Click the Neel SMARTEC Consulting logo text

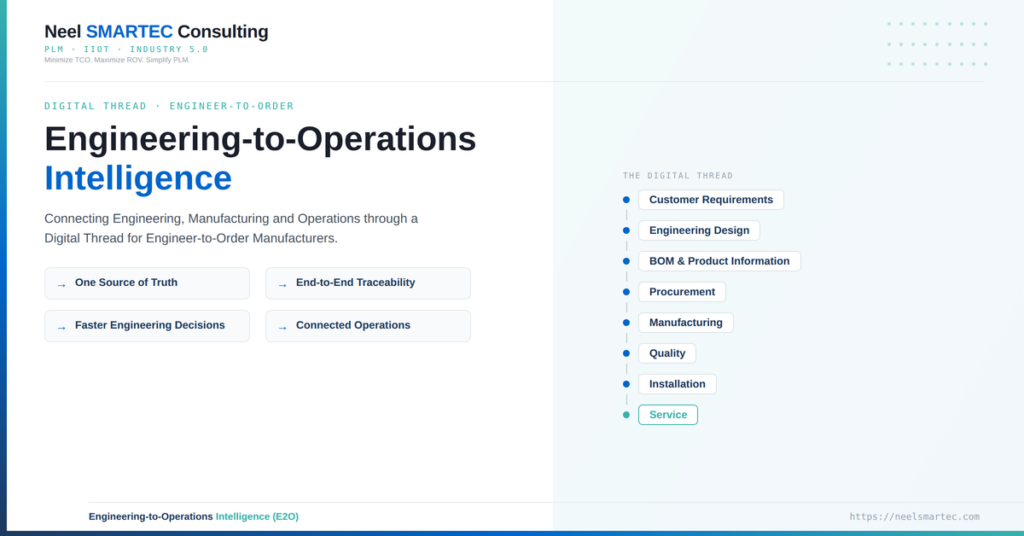[156, 31]
